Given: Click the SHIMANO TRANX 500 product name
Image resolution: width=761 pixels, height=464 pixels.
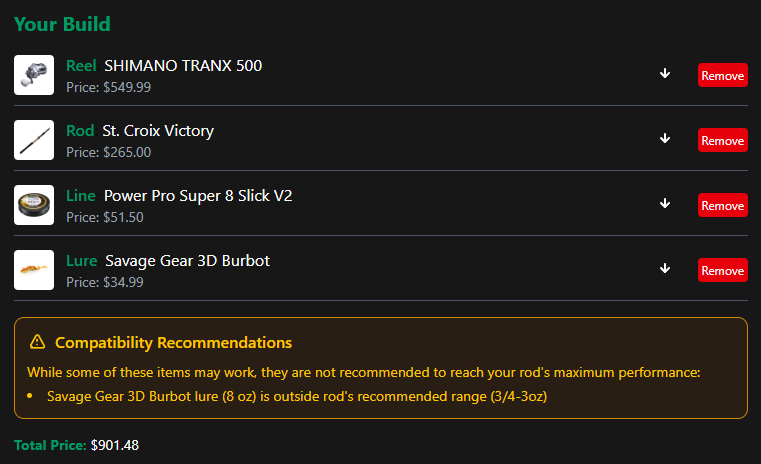Looking at the screenshot, I should pyautogui.click(x=183, y=66).
